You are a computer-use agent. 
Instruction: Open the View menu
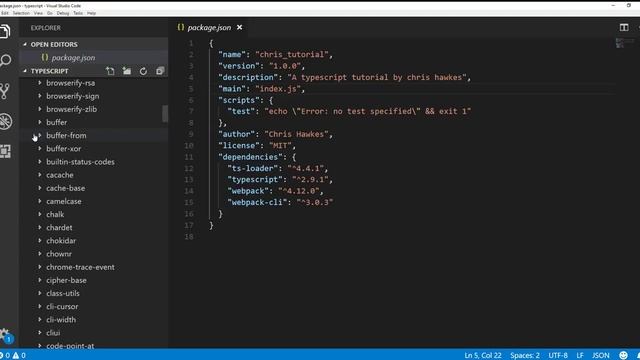38,13
